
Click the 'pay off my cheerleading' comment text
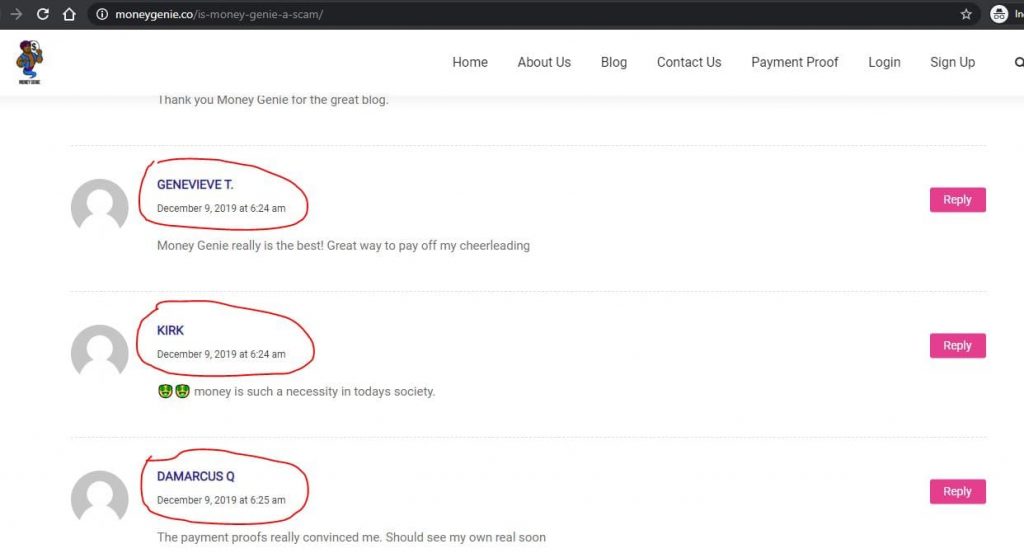tap(343, 246)
